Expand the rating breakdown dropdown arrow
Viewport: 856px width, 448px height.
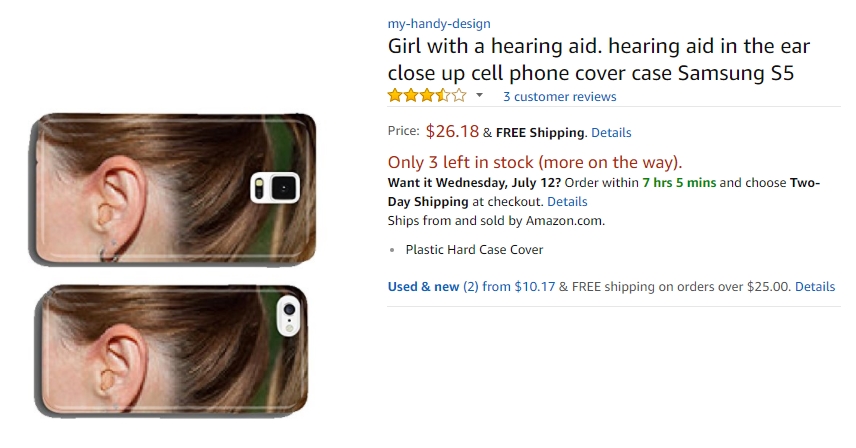click(x=479, y=95)
